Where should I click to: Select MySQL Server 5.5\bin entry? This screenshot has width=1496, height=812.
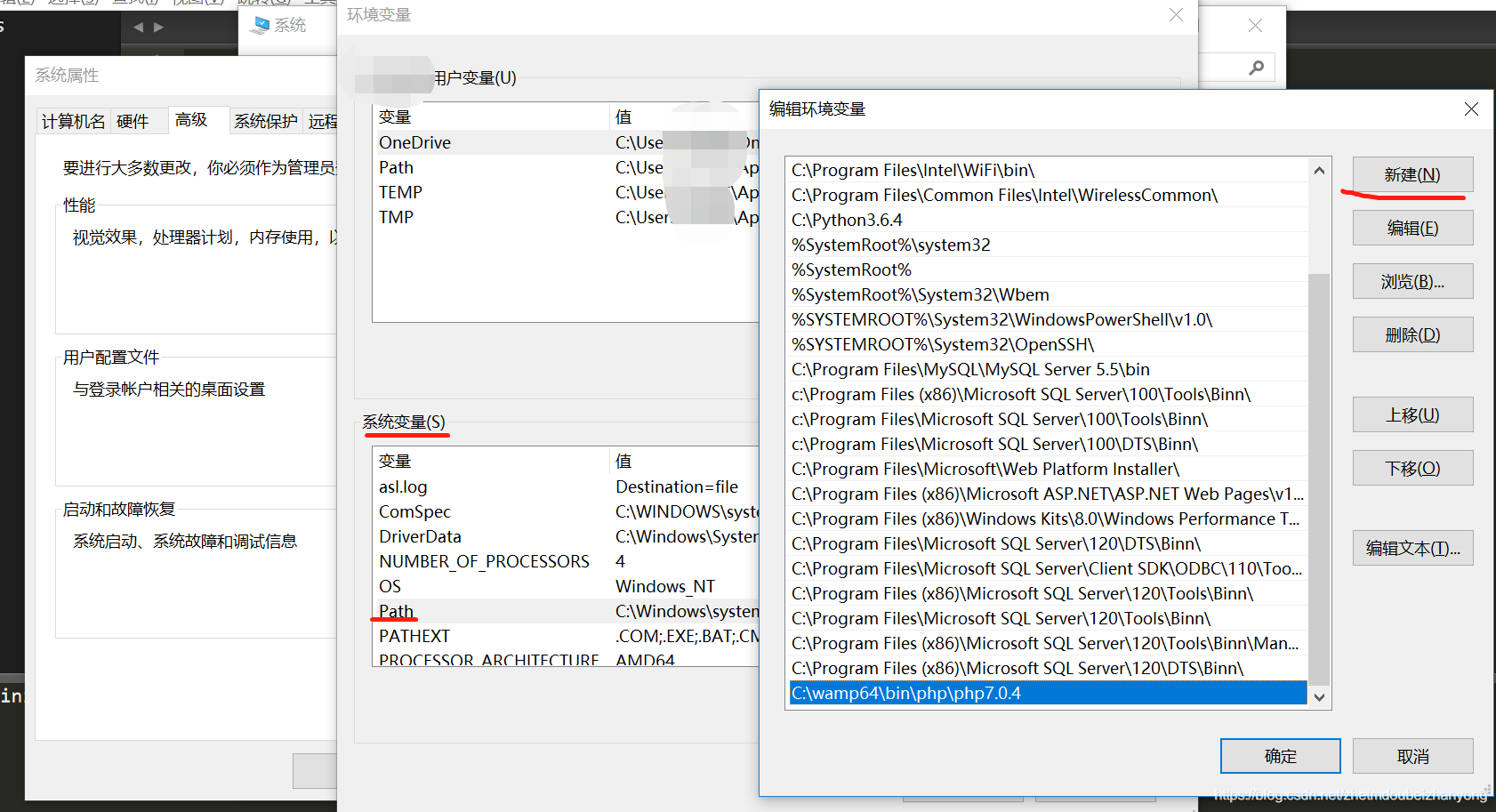click(x=1048, y=369)
